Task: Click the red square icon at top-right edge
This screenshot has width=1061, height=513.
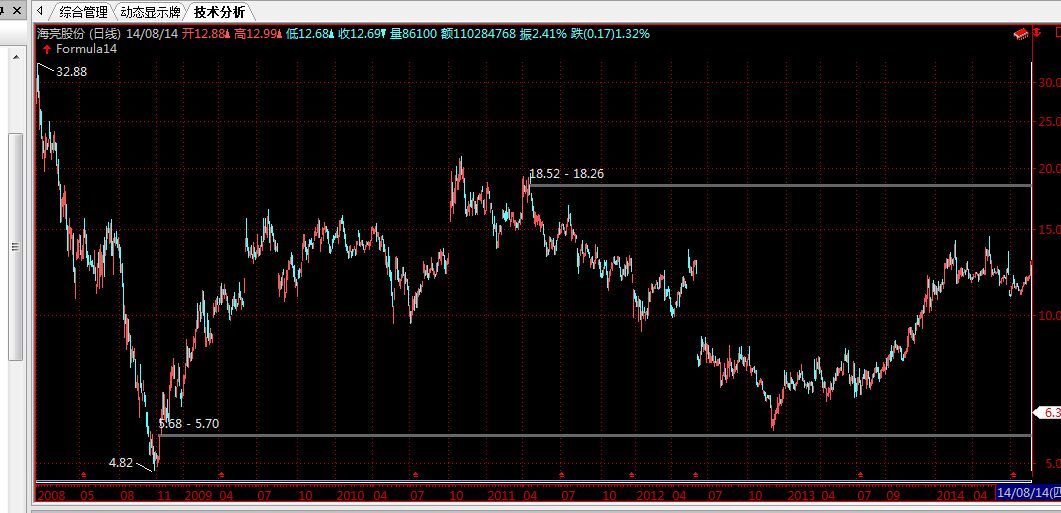Action: click(x=1056, y=33)
